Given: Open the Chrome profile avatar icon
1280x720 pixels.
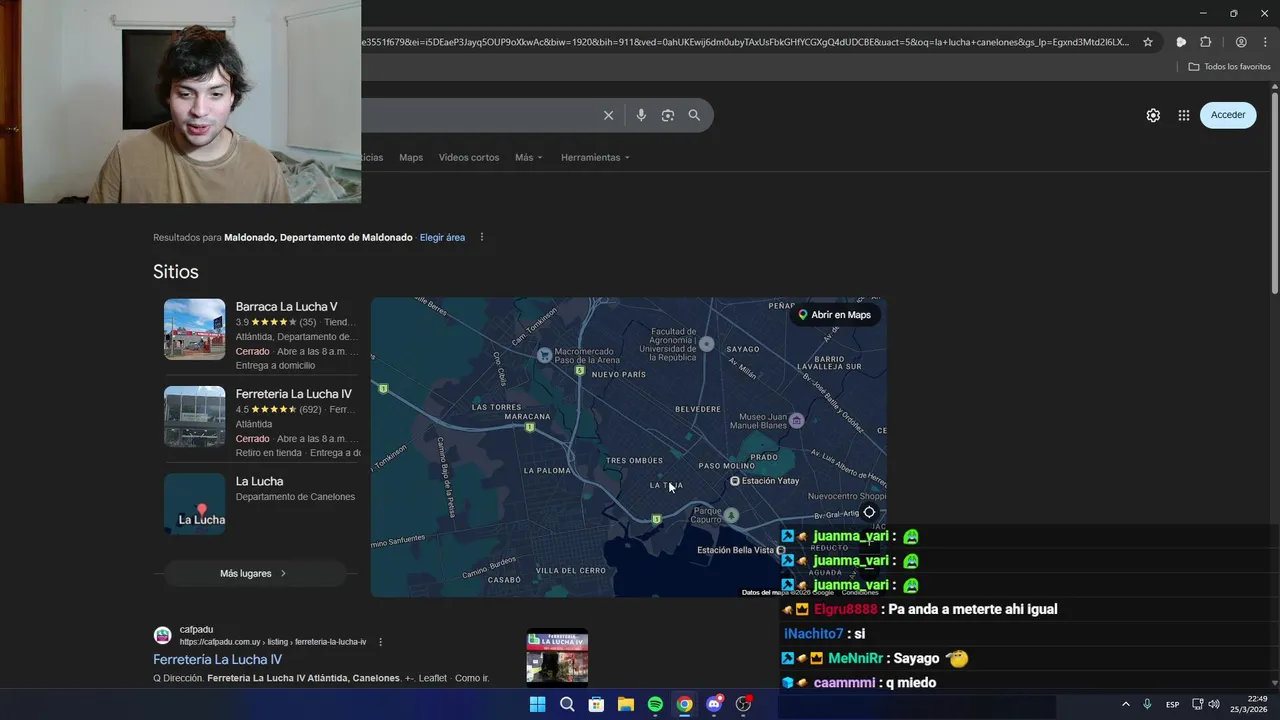Looking at the screenshot, I should click(x=1241, y=42).
